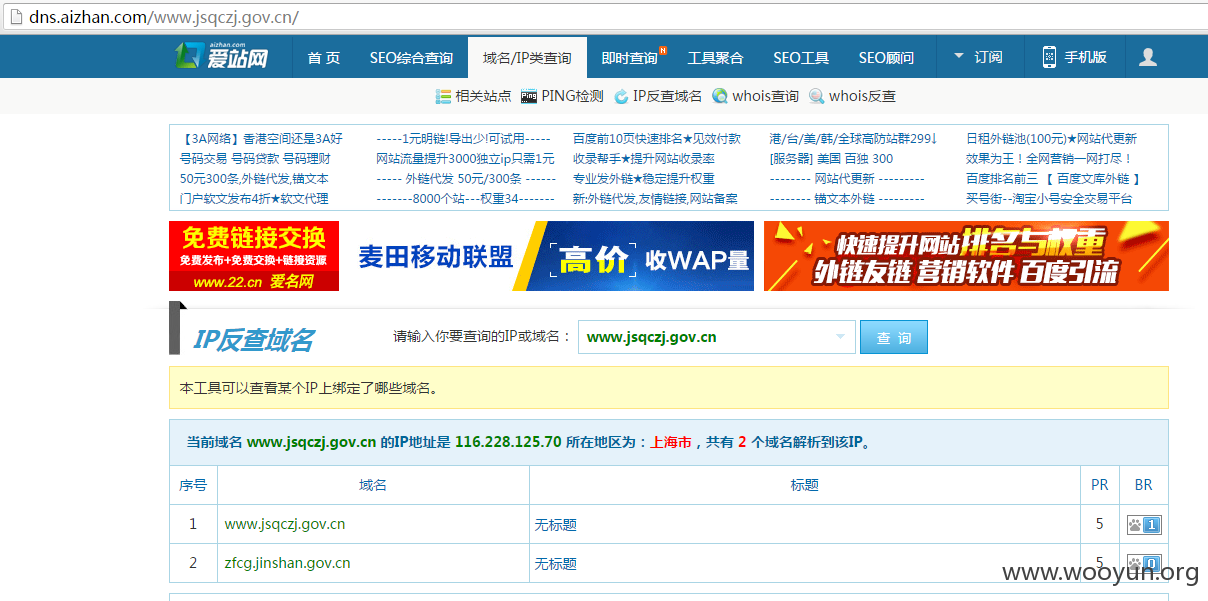Open ad link 网站流量提升3000独立ip只需1元
This screenshot has width=1208, height=601.
(465, 159)
